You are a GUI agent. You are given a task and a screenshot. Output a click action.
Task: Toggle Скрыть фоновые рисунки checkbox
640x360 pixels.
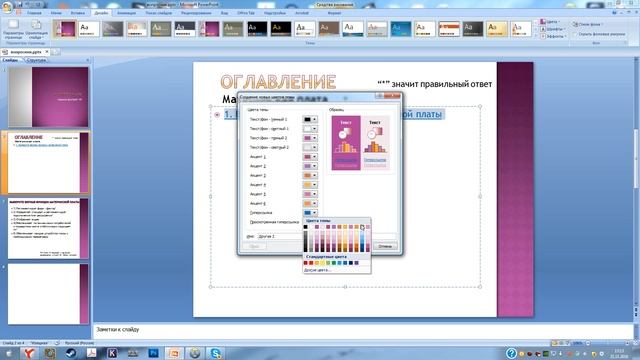[x=575, y=34]
